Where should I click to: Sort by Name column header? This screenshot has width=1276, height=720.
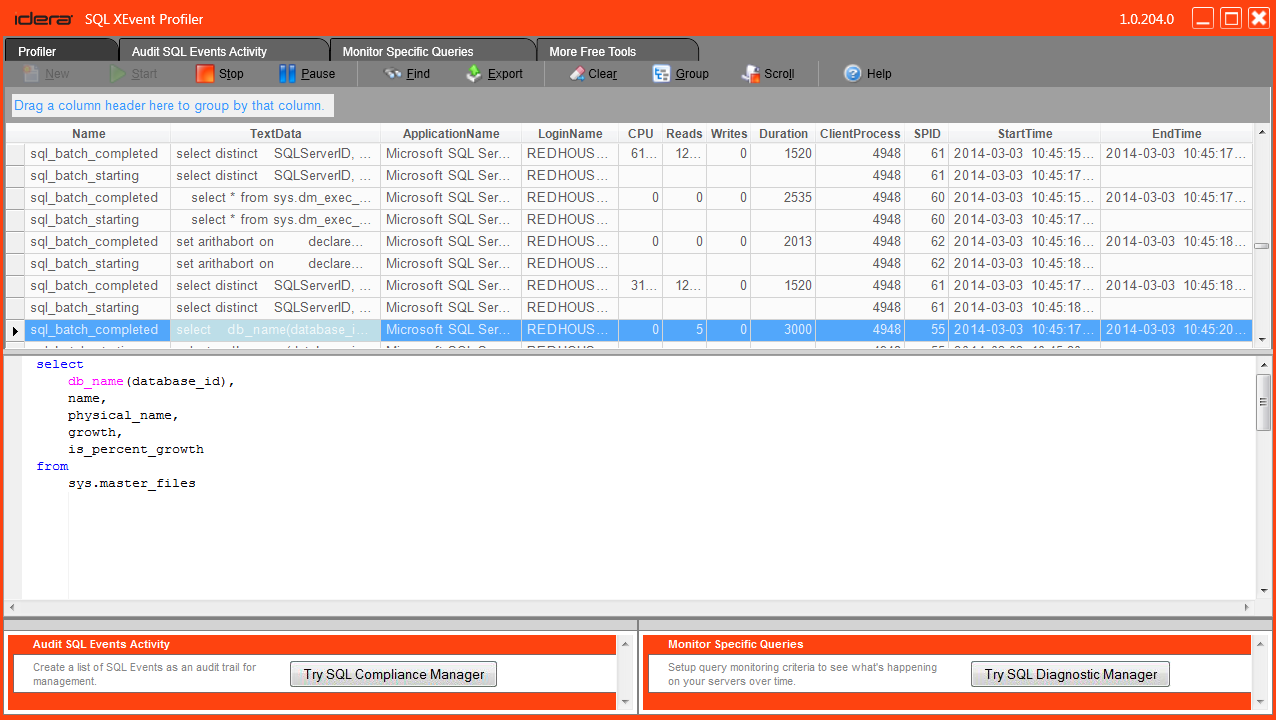89,134
